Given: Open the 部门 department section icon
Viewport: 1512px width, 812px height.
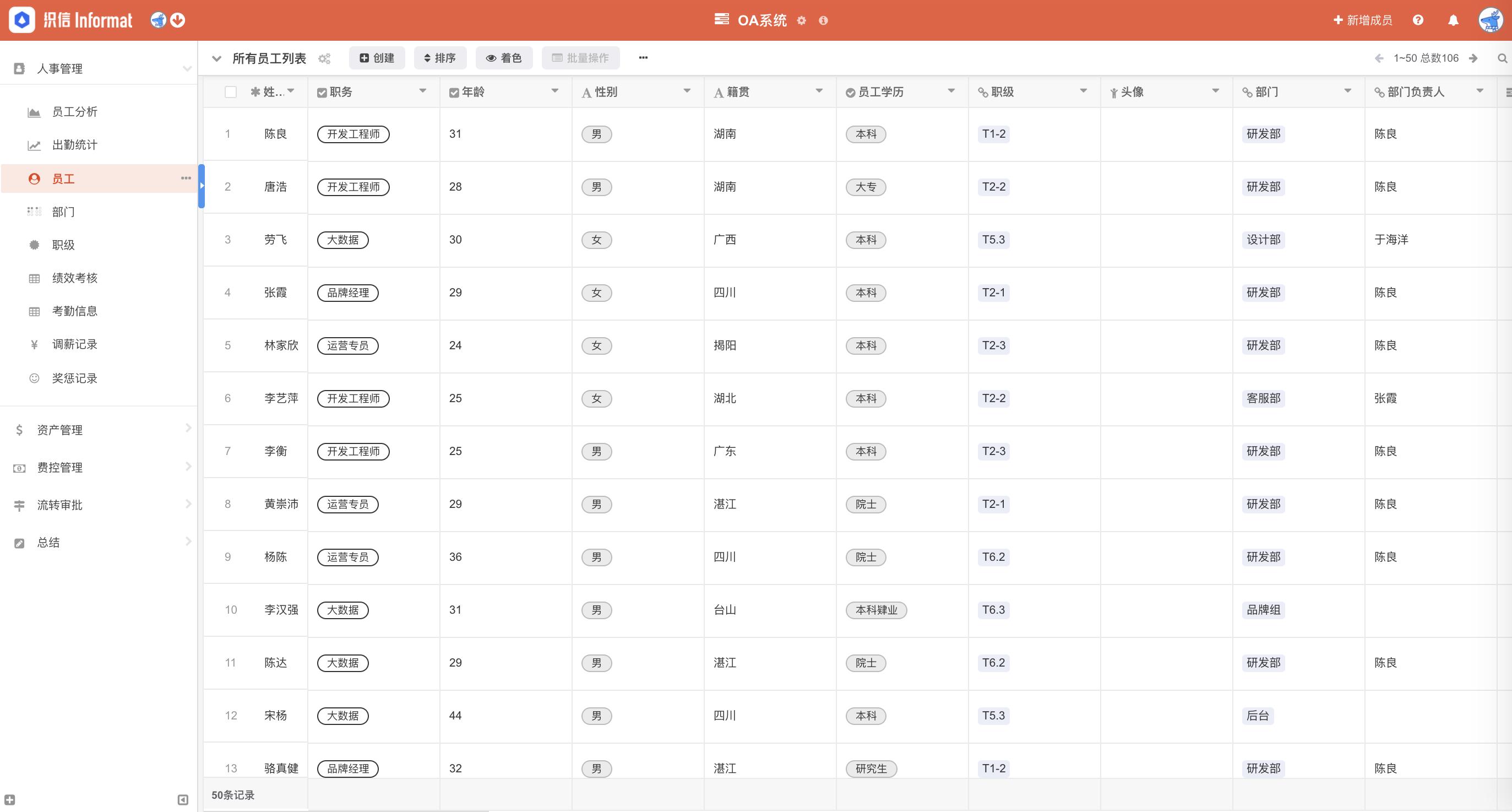Looking at the screenshot, I should click(x=34, y=212).
